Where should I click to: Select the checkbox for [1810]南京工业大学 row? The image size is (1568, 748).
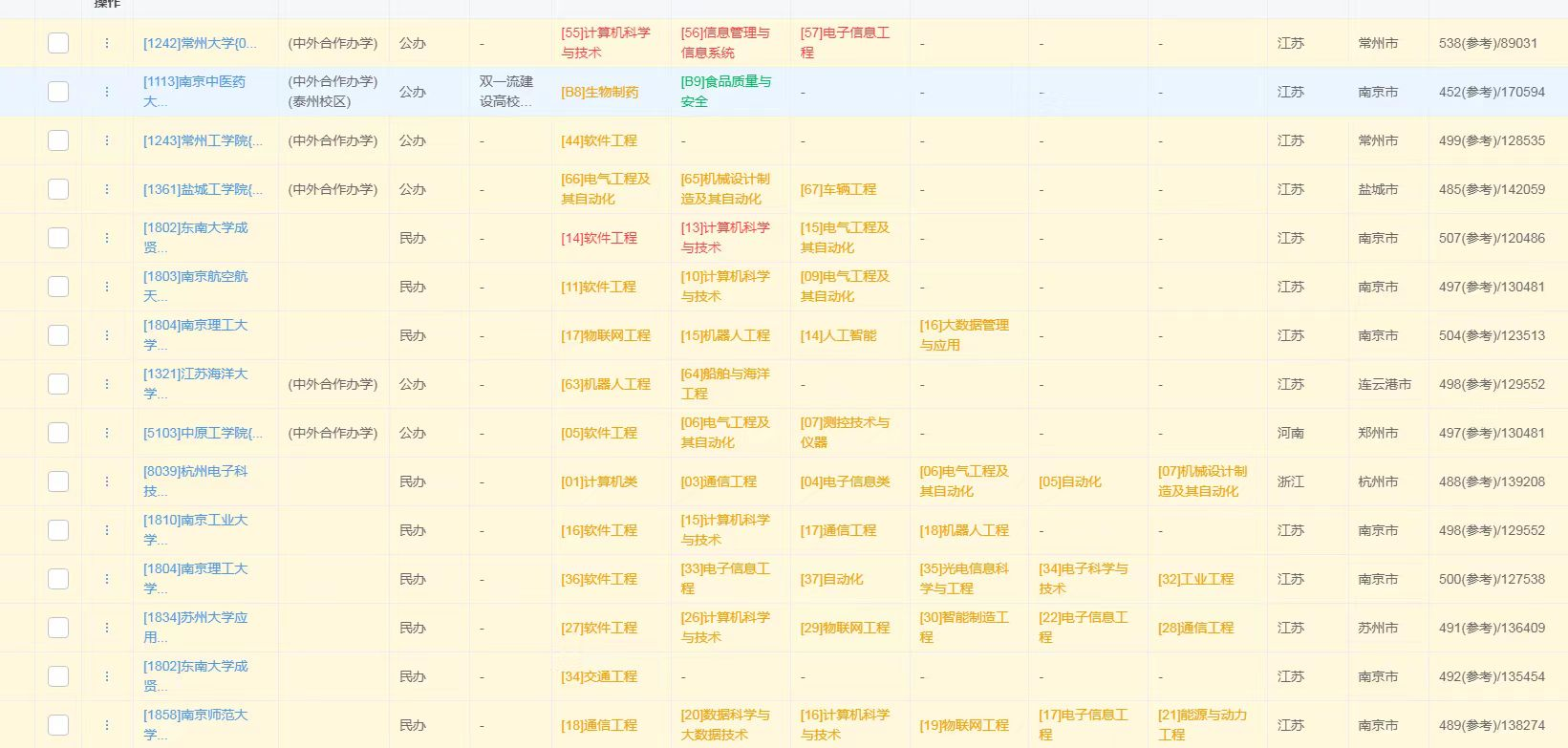click(58, 530)
